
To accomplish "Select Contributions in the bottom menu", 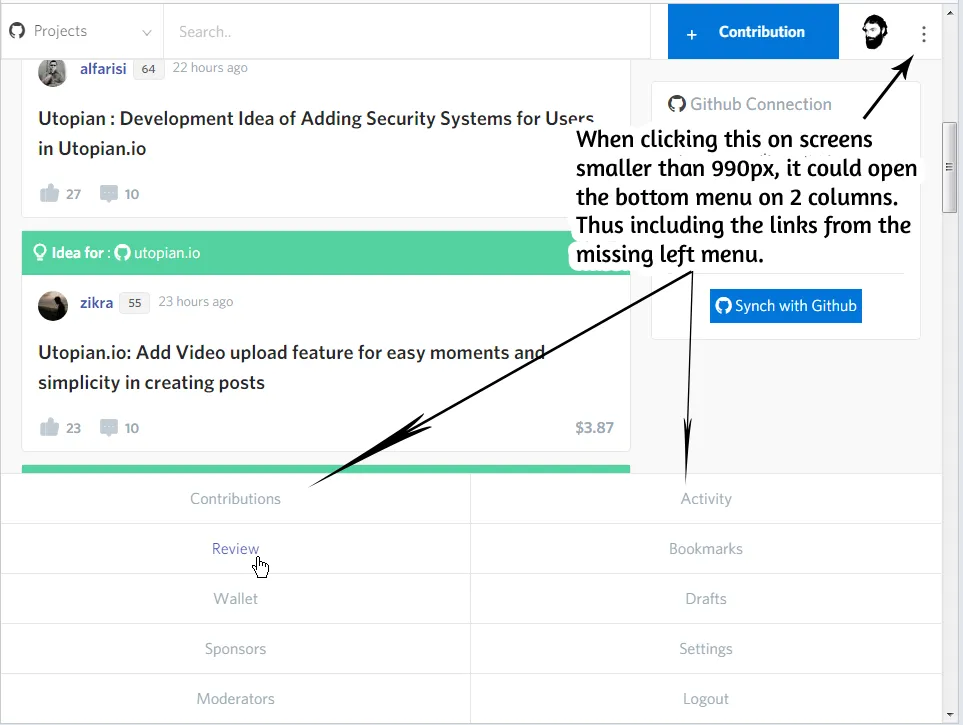I will pyautogui.click(x=235, y=498).
